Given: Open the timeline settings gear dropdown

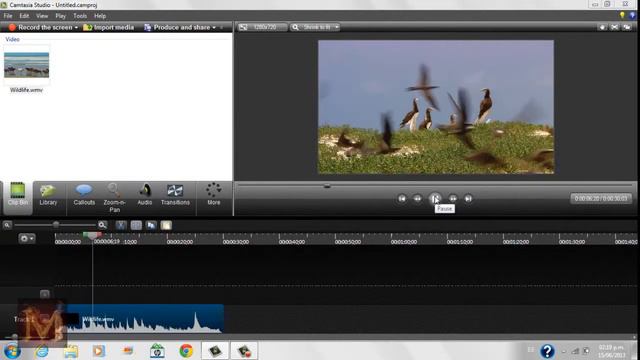Looking at the screenshot, I should pyautogui.click(x=27, y=238).
